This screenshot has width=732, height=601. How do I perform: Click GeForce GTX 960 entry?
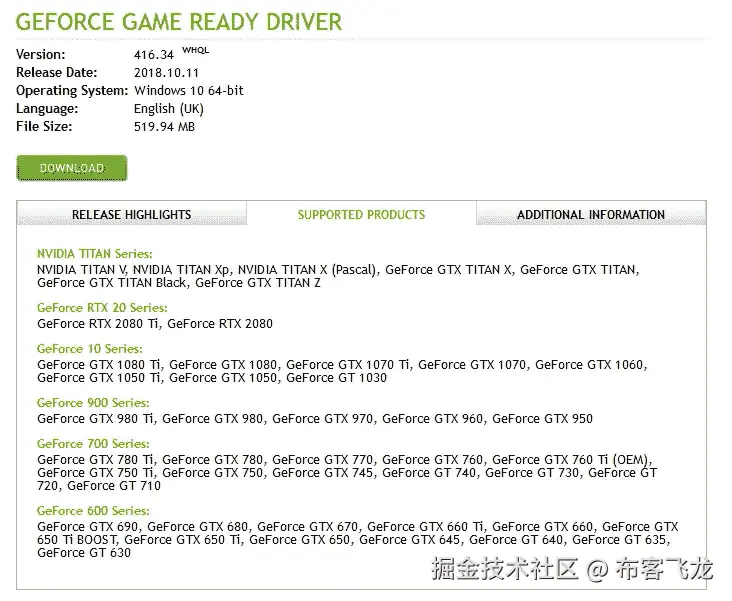pos(432,419)
